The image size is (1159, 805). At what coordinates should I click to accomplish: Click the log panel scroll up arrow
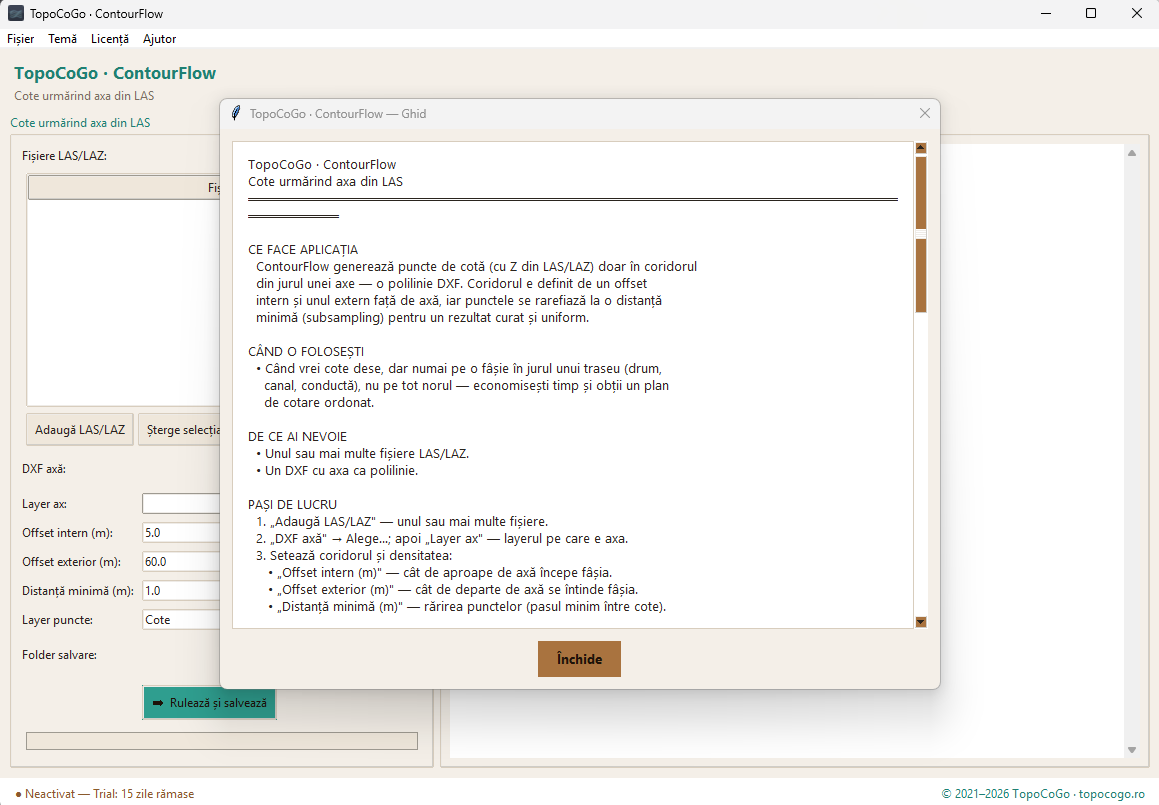point(1132,153)
